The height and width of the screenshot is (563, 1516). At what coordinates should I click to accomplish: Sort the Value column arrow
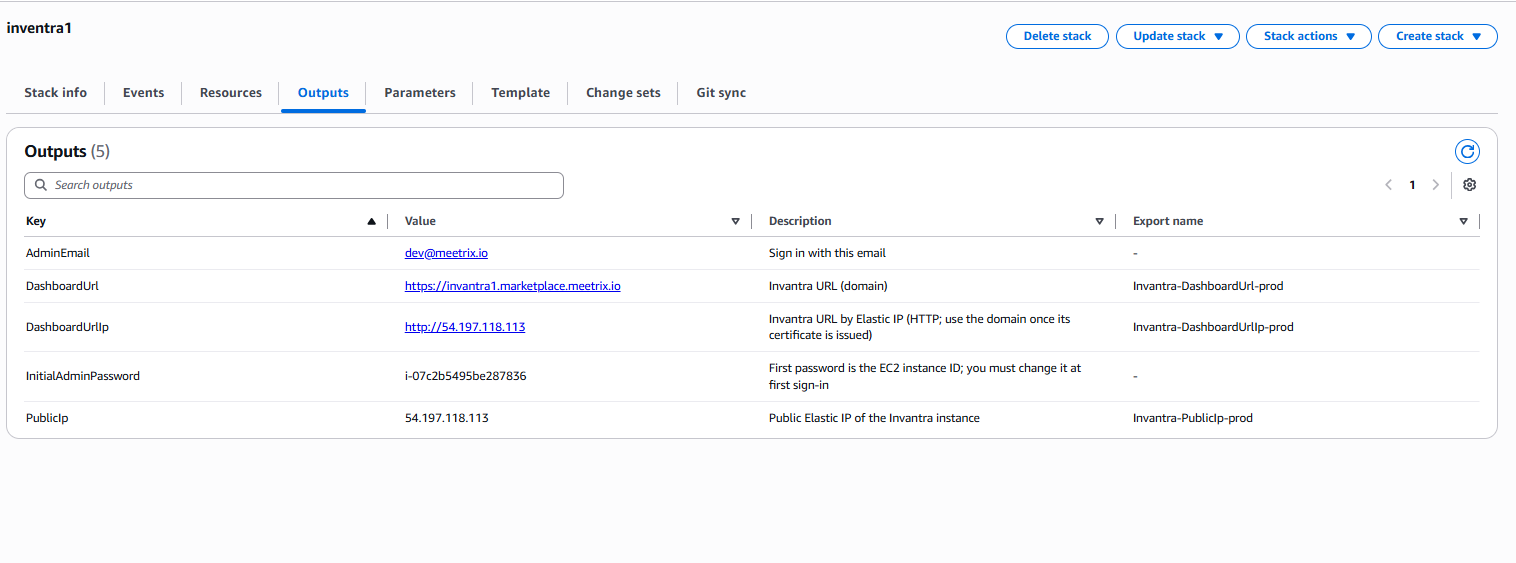click(x=736, y=221)
